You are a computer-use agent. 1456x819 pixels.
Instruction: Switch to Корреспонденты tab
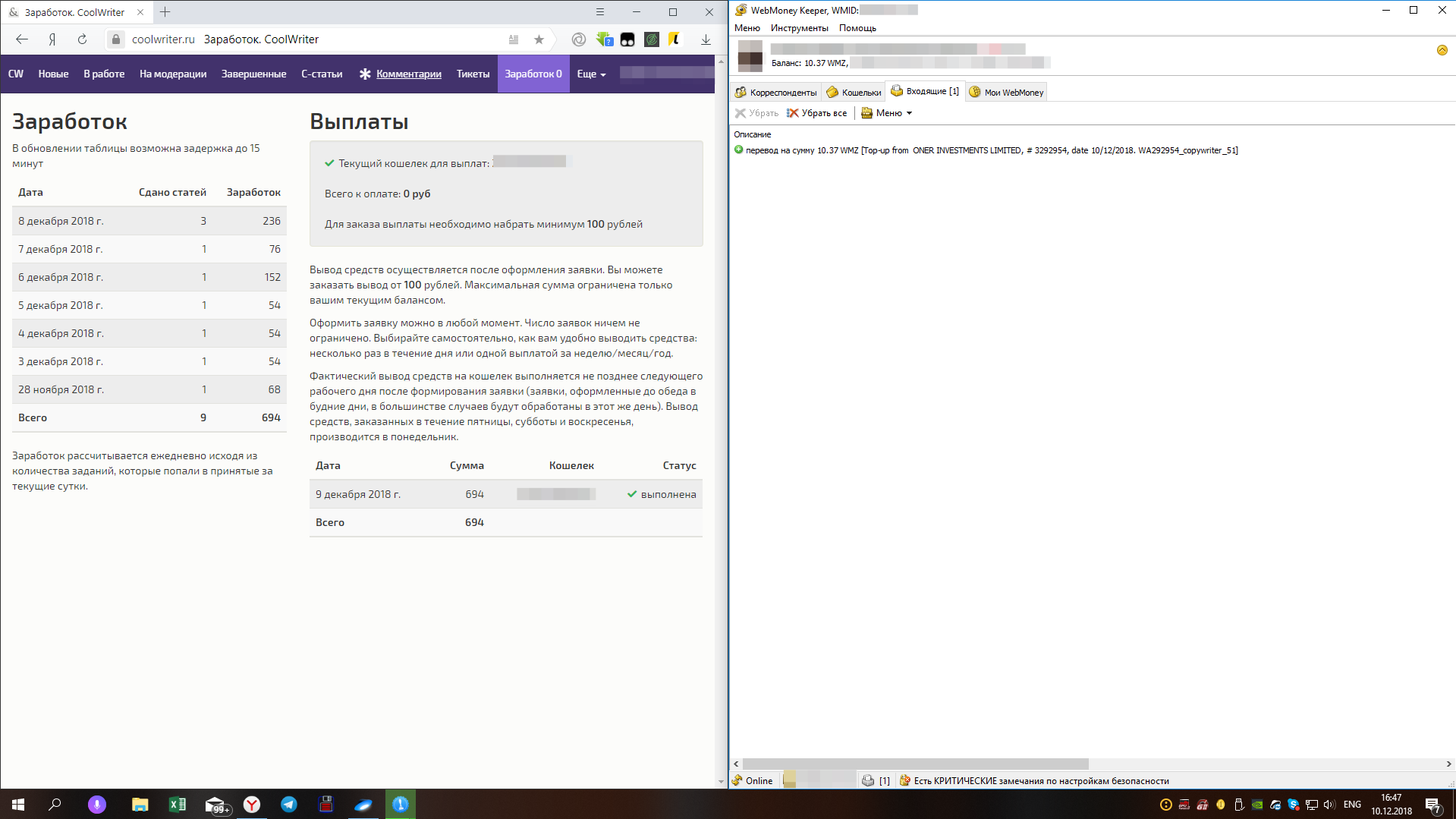(776, 93)
